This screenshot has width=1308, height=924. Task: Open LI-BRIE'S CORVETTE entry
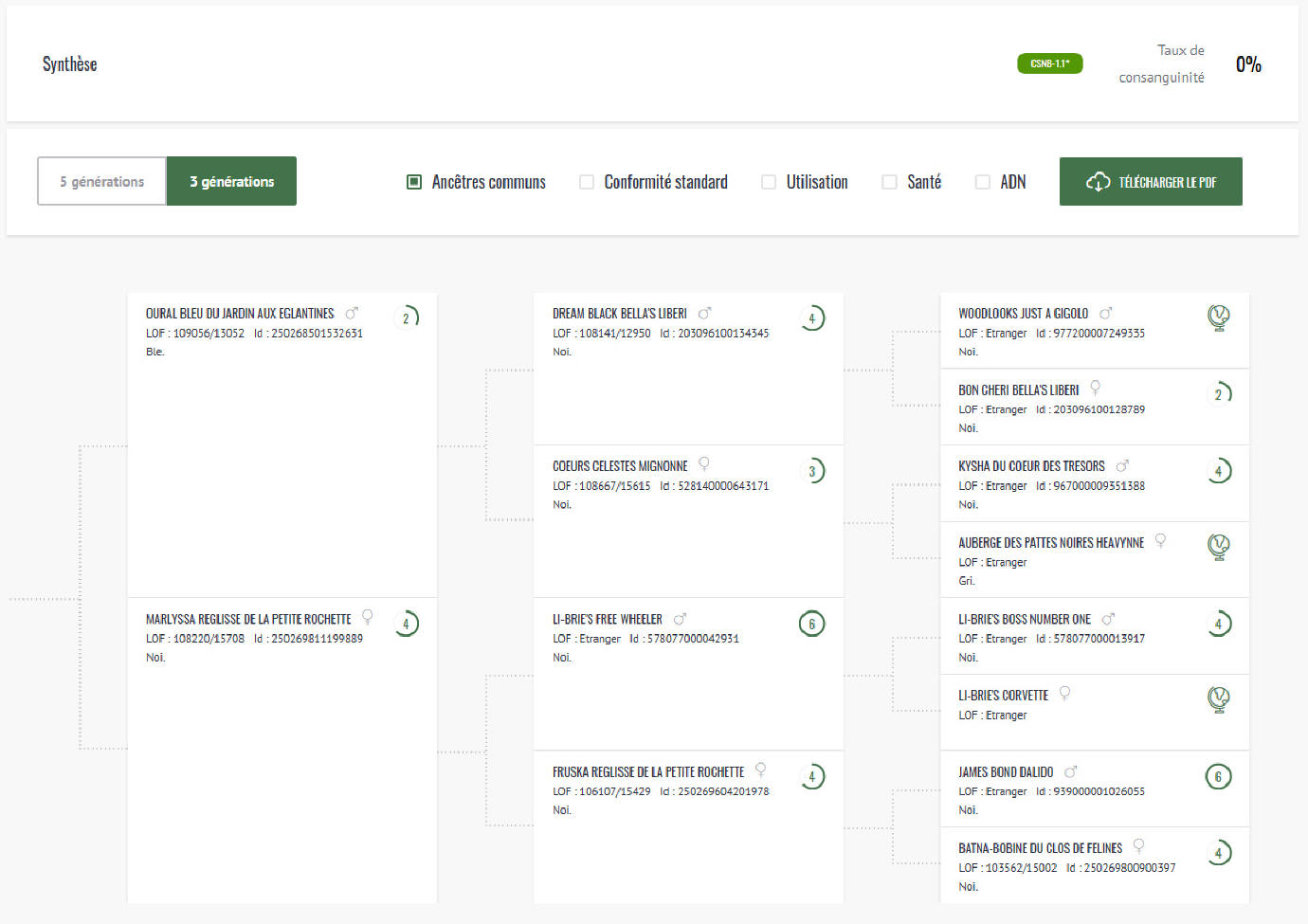[x=1003, y=696]
